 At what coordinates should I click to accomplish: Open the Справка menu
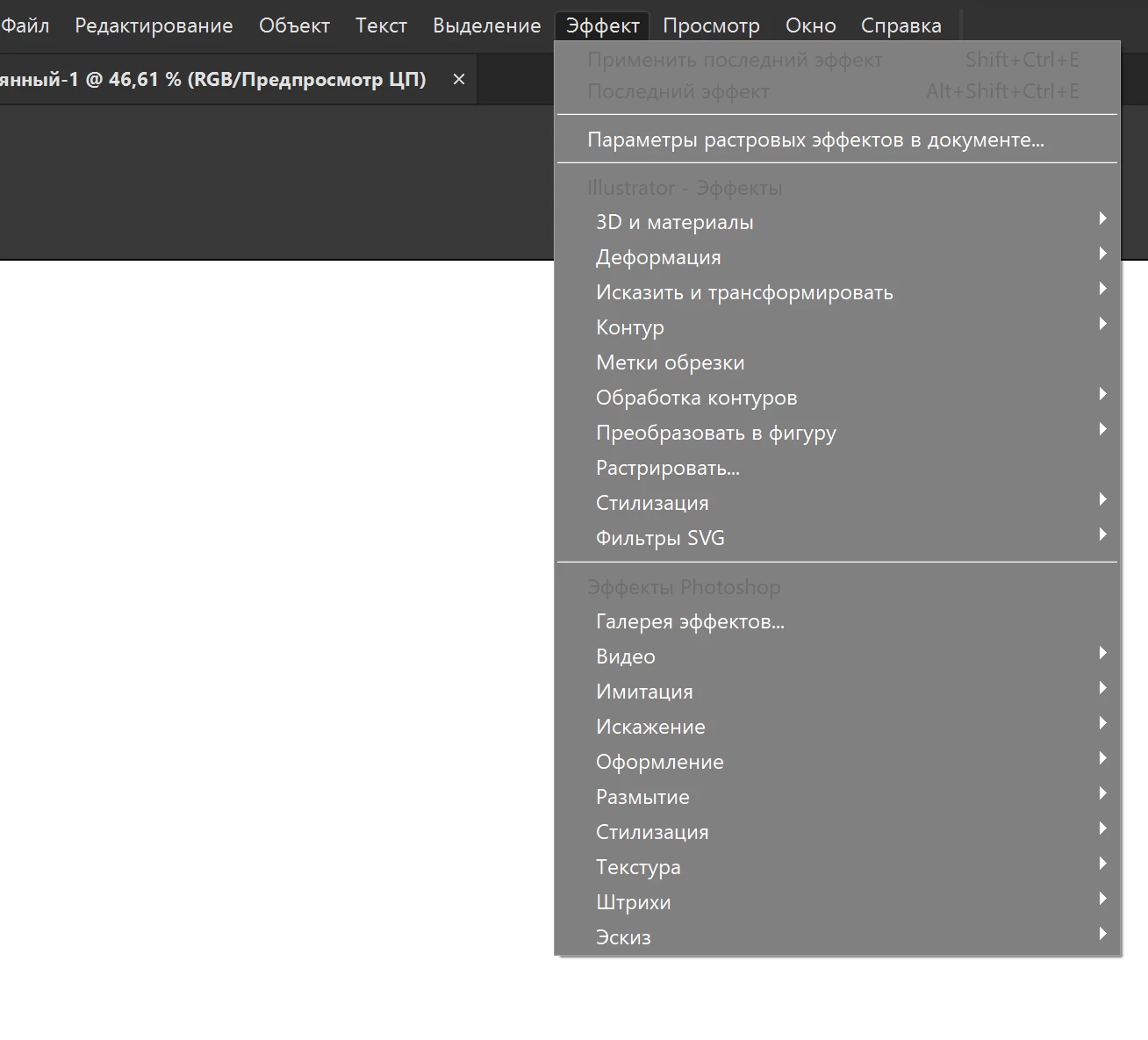900,25
